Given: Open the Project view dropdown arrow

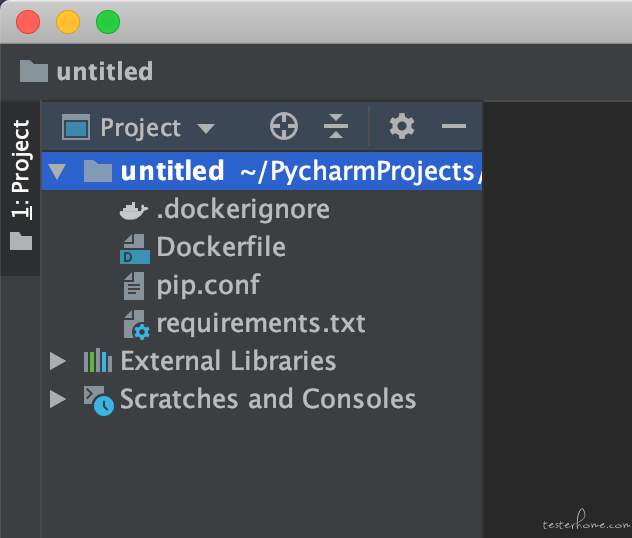Looking at the screenshot, I should (x=206, y=129).
